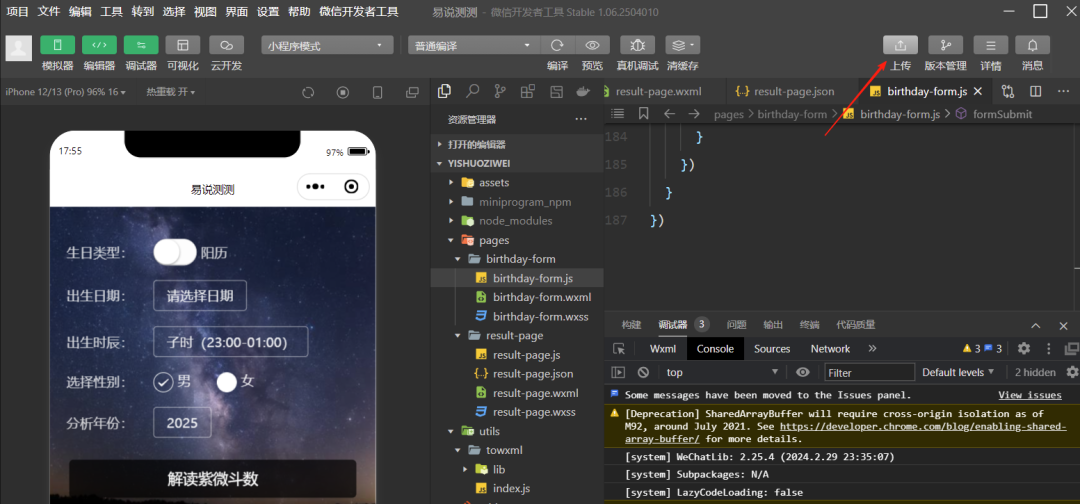Click the Compile (编译) refresh icon
This screenshot has height=504, width=1080.
click(x=557, y=45)
